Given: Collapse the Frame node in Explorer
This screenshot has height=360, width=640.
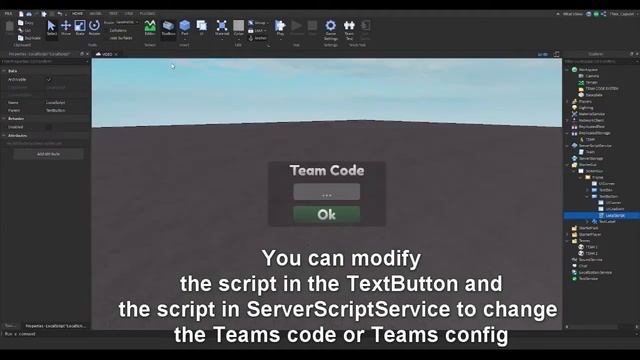Looking at the screenshot, I should (x=580, y=177).
